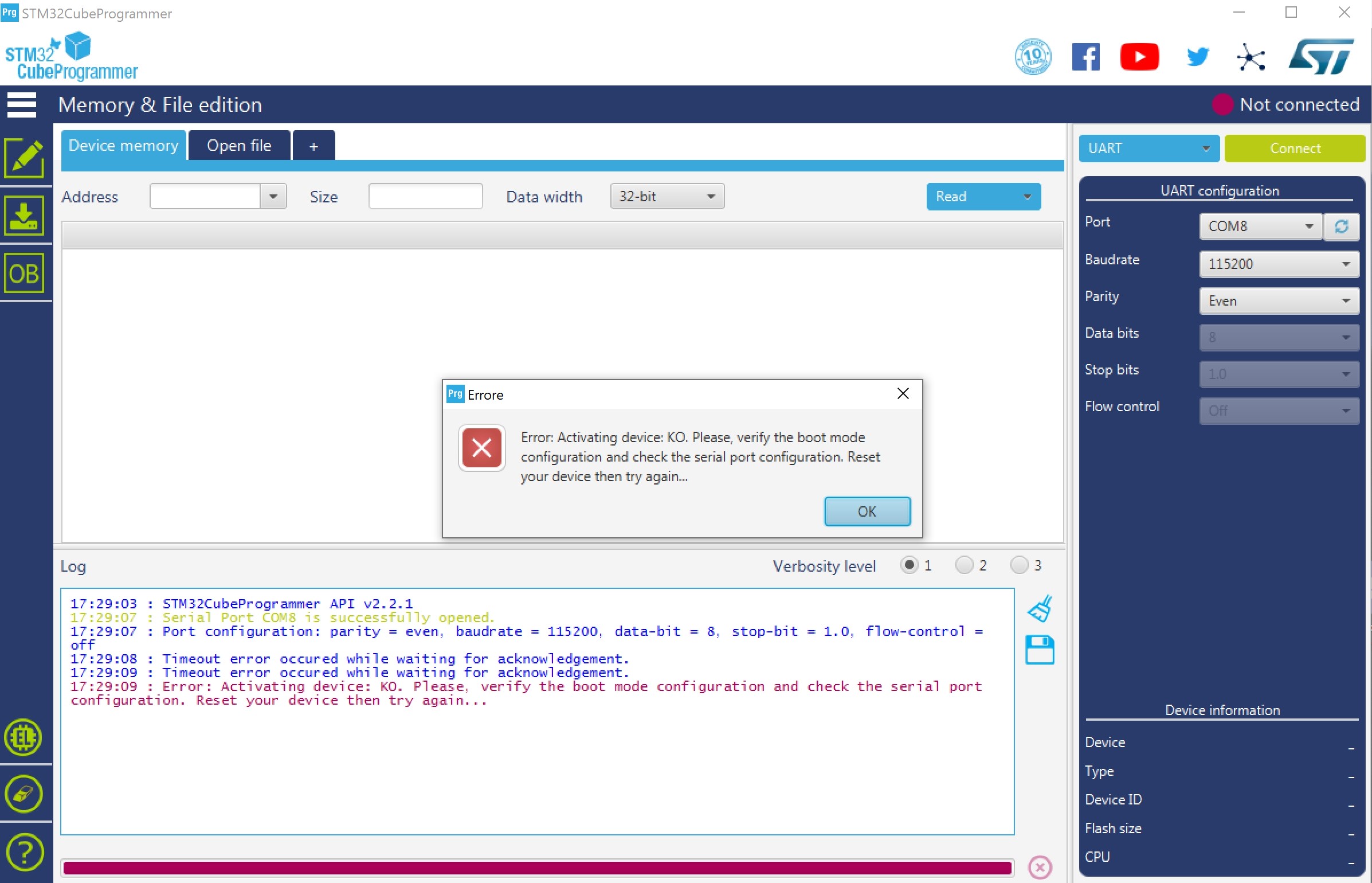Select verbosity level 1 radio button
This screenshot has width=1372, height=883.
point(909,565)
